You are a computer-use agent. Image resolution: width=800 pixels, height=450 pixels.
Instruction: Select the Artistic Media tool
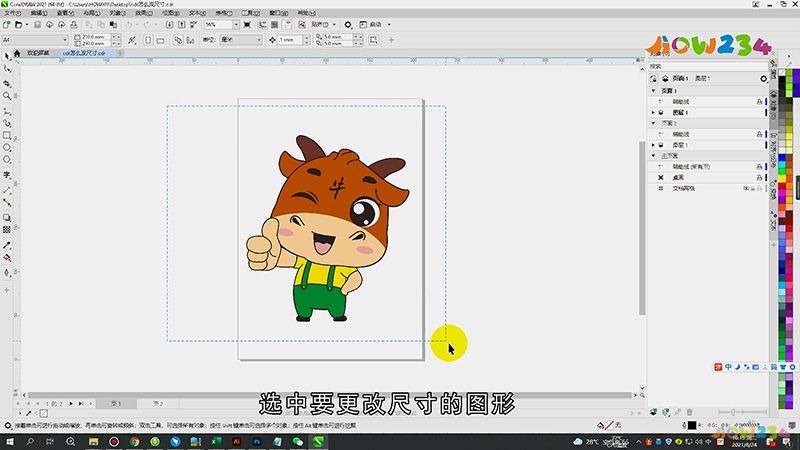(x=7, y=123)
